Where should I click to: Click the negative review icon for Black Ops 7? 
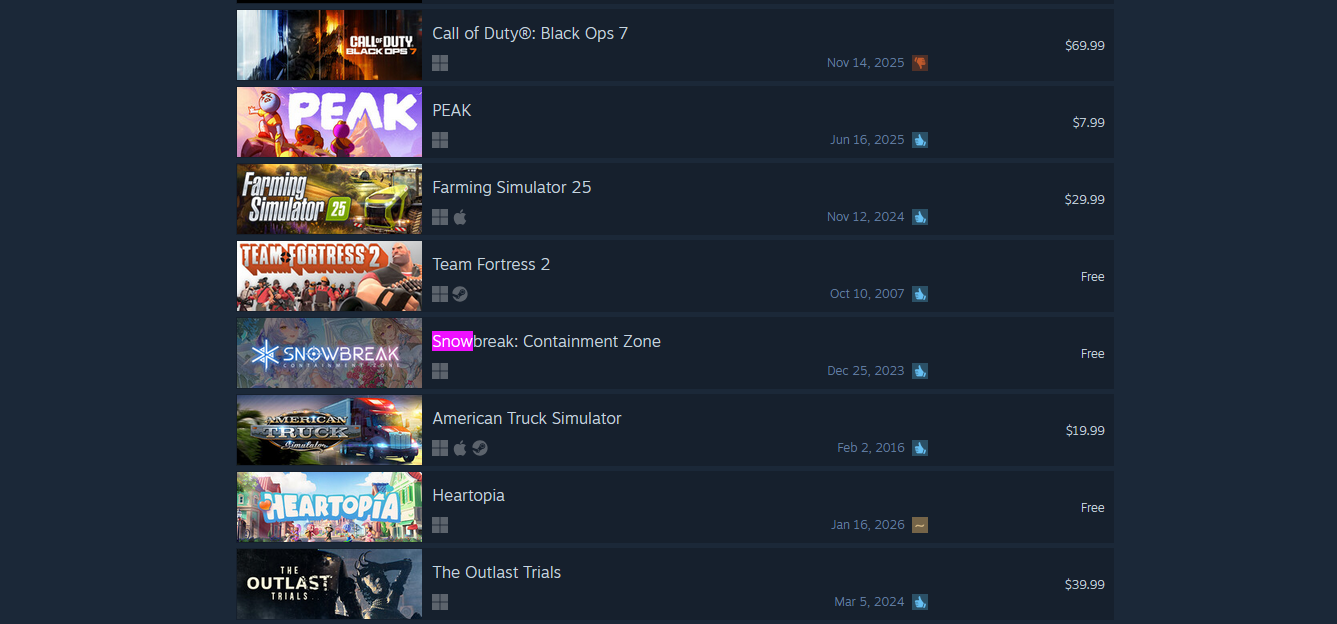point(920,63)
